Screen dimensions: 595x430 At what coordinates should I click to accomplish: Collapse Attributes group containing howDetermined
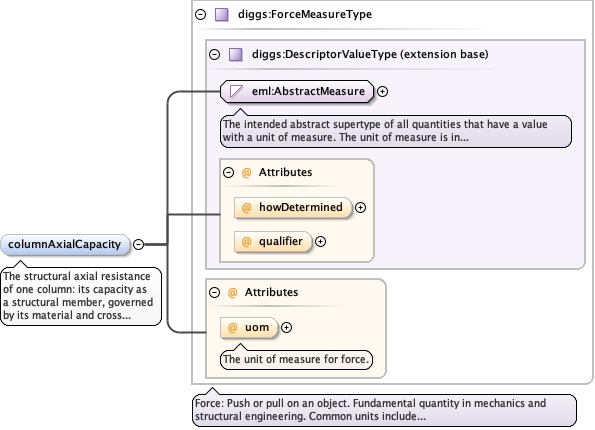pos(228,173)
